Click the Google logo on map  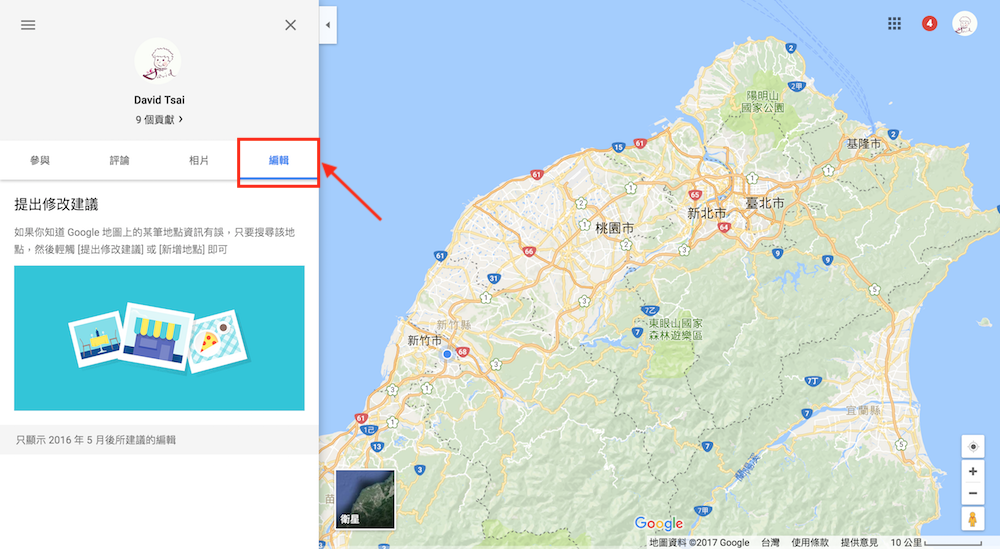click(659, 523)
